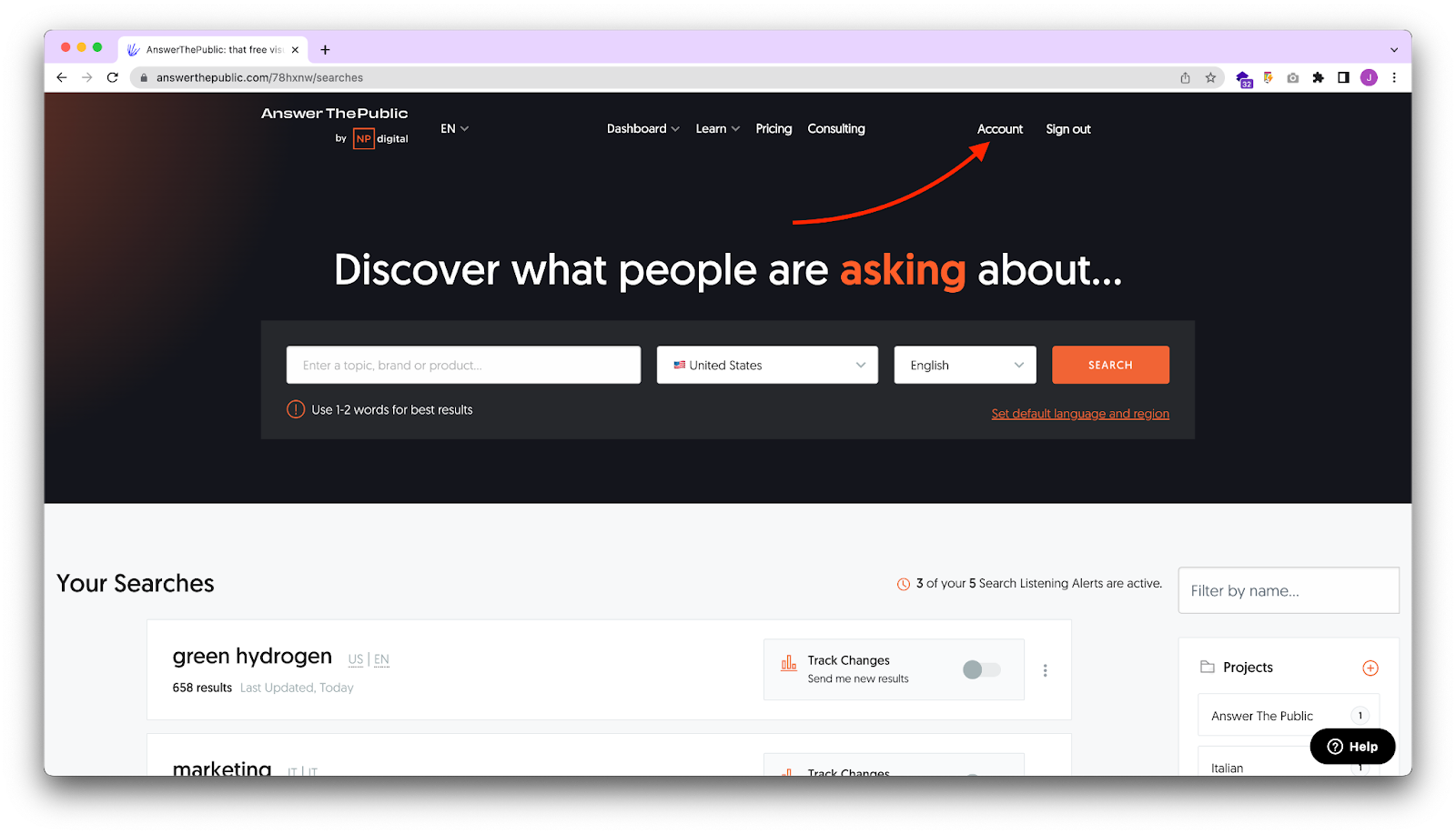Screen dimensions: 1456x834
Task: Toggle Track Changes for green hydrogen
Action: click(981, 669)
